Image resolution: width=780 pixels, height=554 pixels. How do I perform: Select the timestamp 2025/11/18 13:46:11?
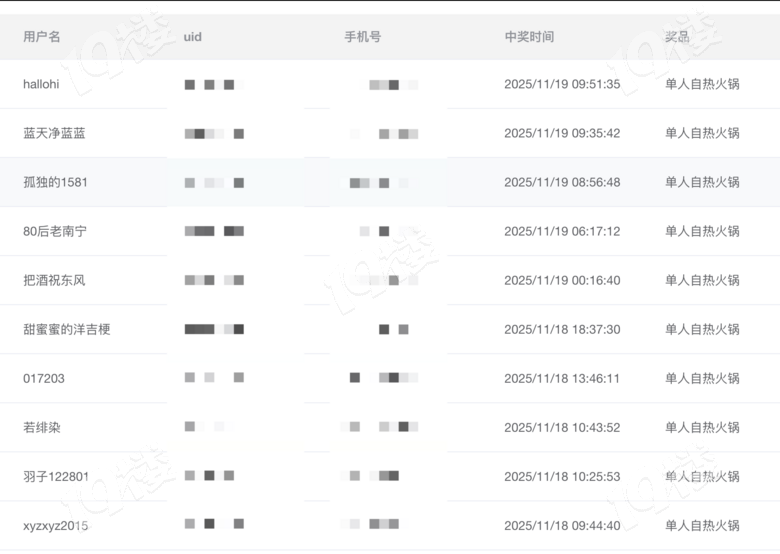point(562,379)
